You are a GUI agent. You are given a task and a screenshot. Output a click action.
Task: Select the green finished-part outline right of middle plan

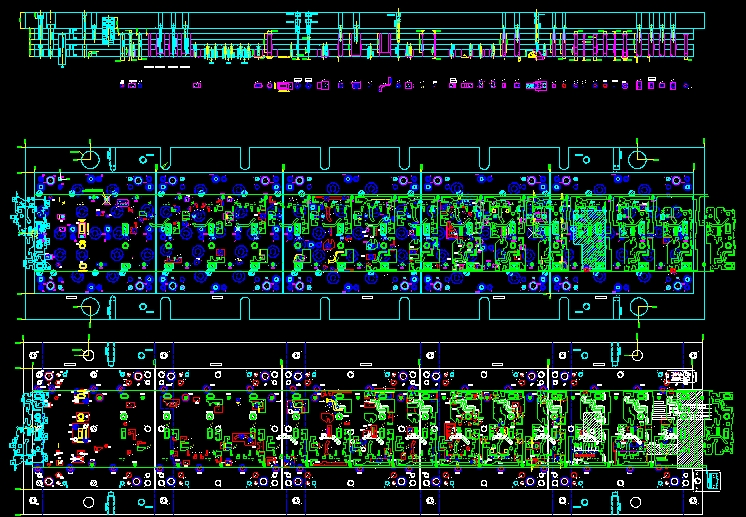pos(720,239)
